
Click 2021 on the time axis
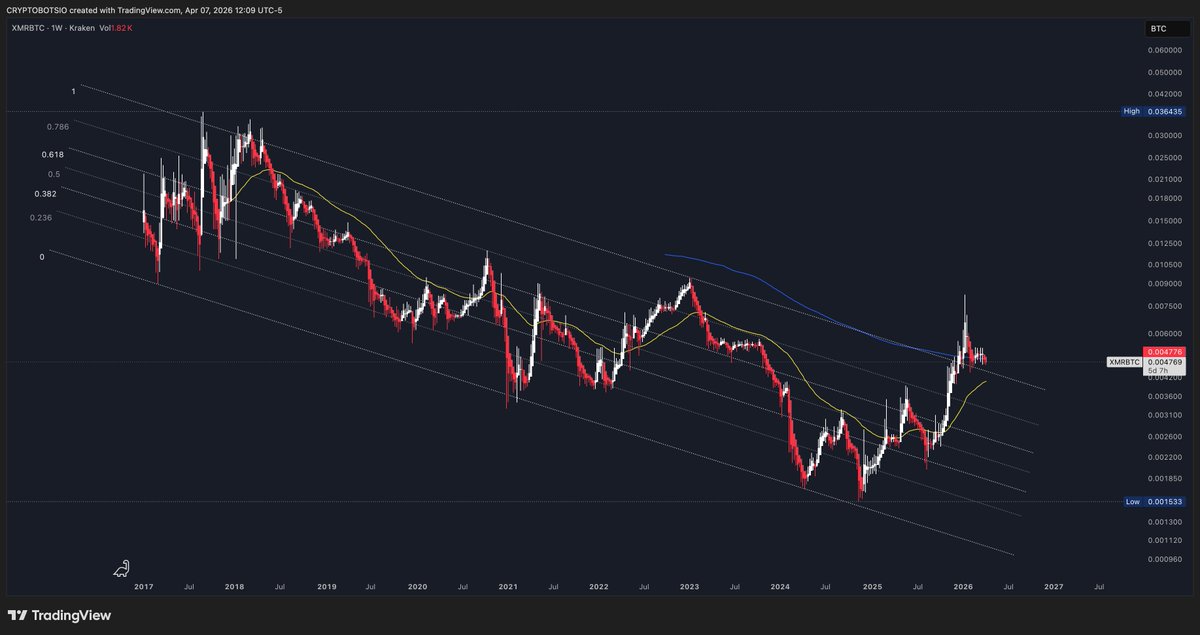click(x=507, y=588)
